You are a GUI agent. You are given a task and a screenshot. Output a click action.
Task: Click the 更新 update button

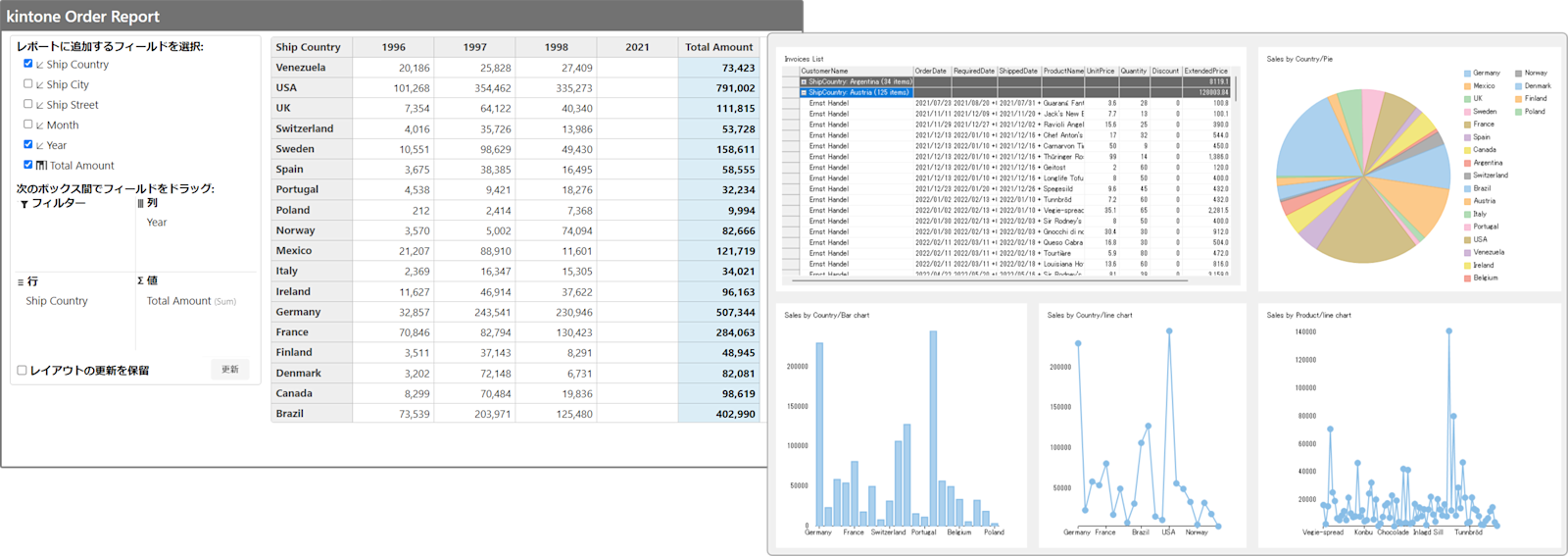[230, 370]
